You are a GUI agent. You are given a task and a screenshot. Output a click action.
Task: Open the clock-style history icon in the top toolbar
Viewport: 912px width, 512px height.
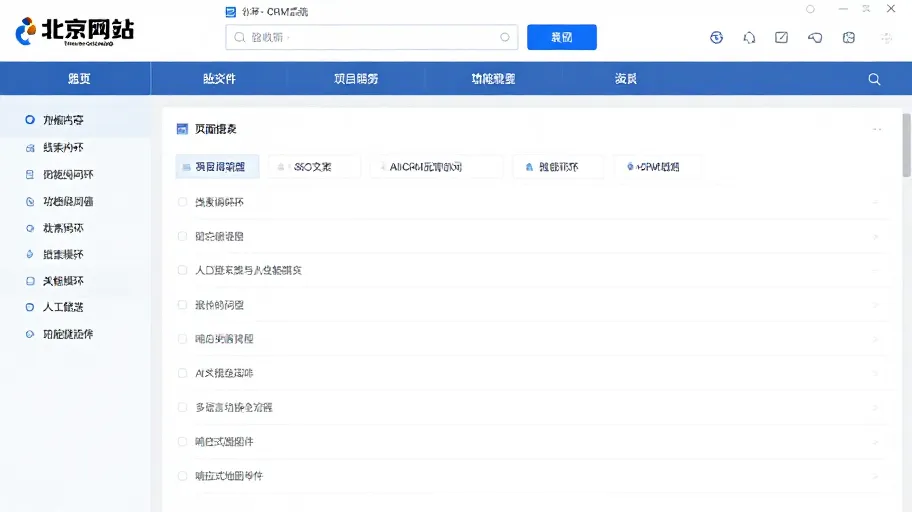pyautogui.click(x=716, y=38)
